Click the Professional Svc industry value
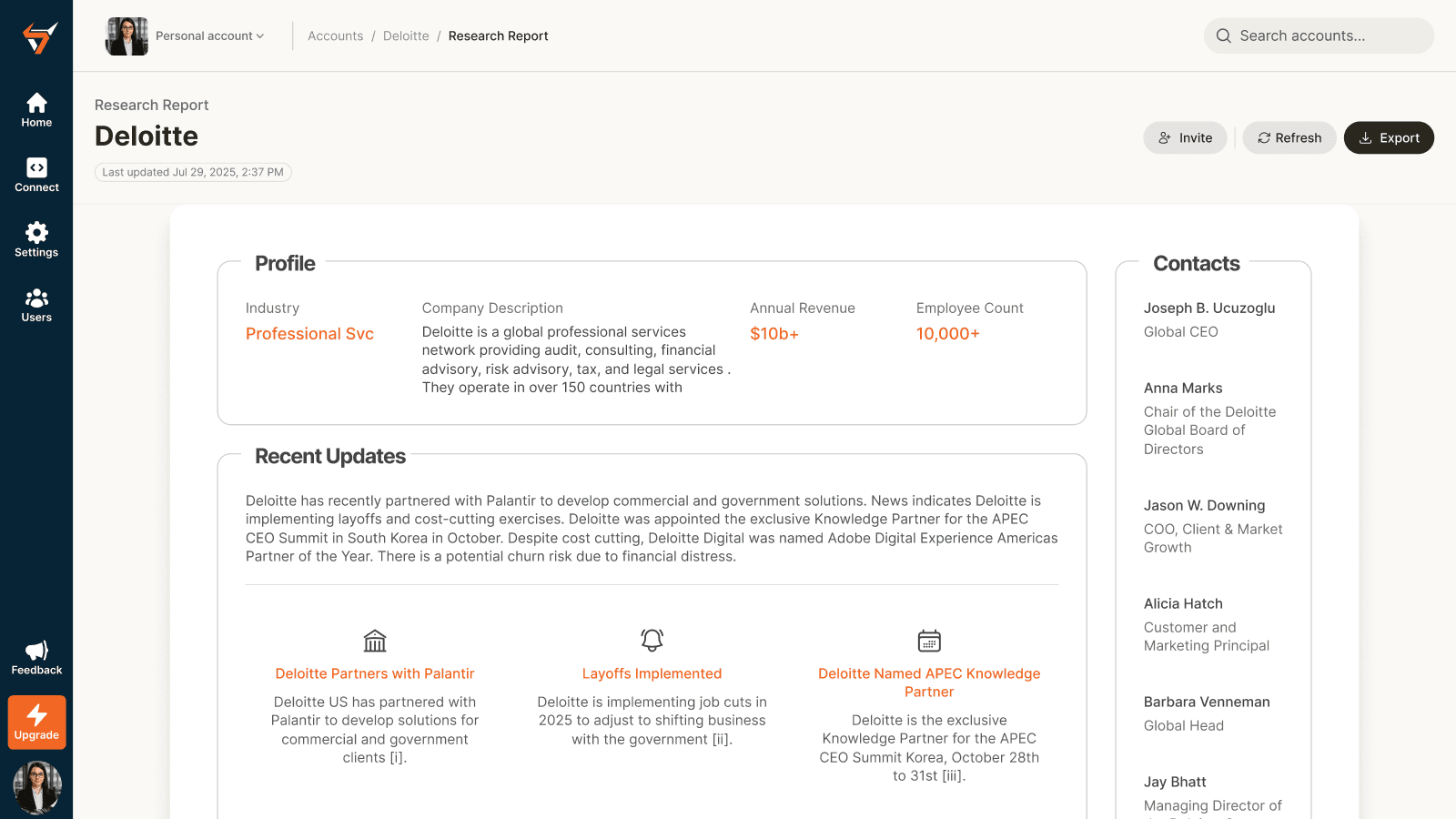 pyautogui.click(x=309, y=334)
